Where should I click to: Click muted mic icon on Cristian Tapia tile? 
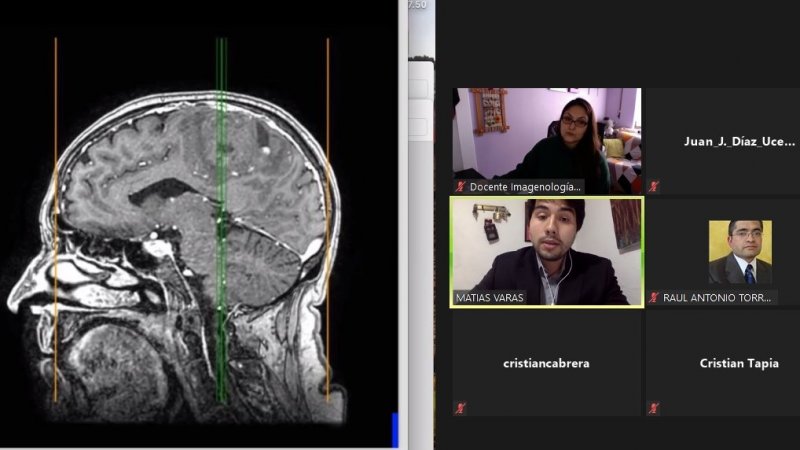(x=654, y=408)
